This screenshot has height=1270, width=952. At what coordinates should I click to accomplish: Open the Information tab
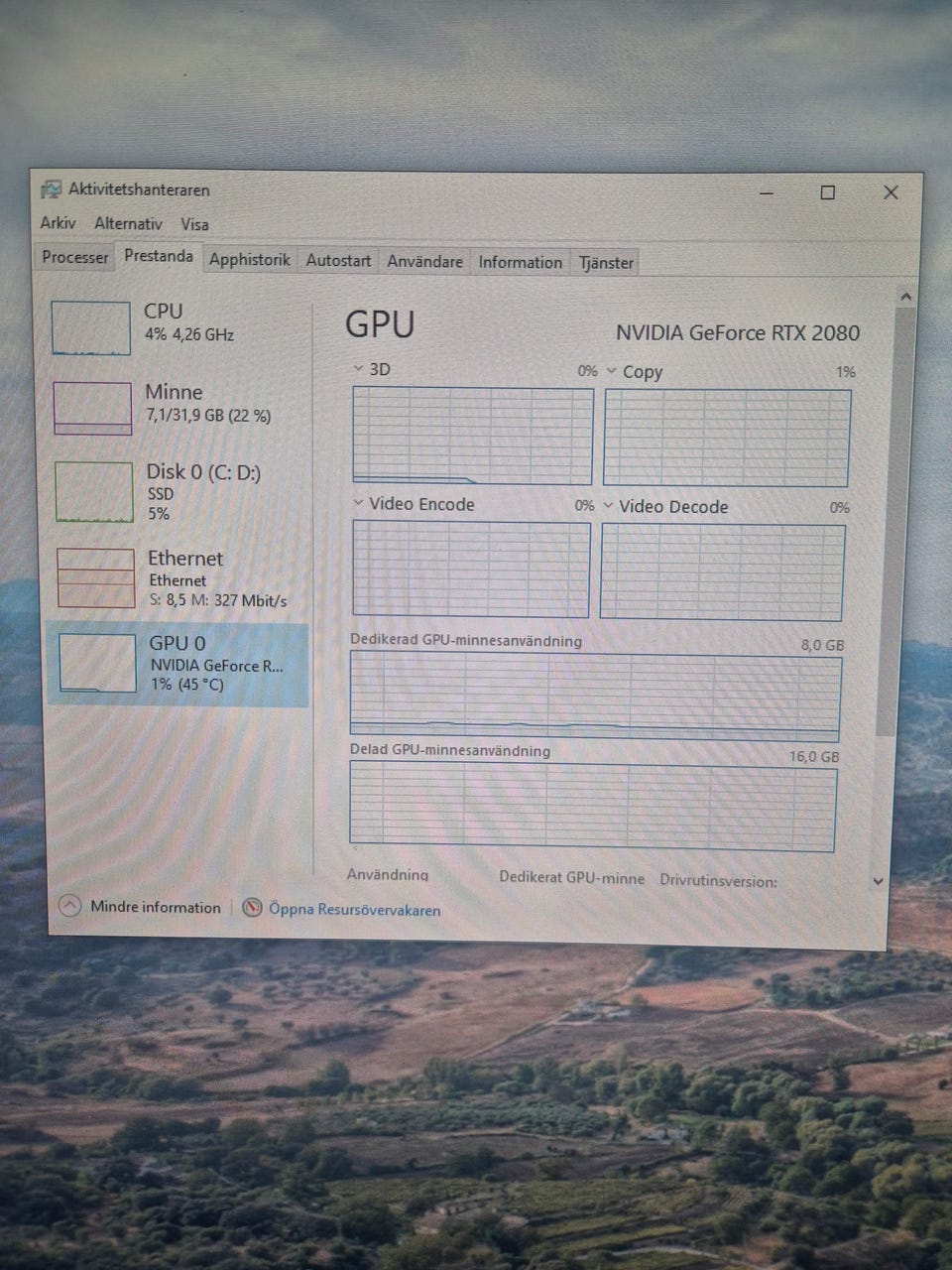520,262
